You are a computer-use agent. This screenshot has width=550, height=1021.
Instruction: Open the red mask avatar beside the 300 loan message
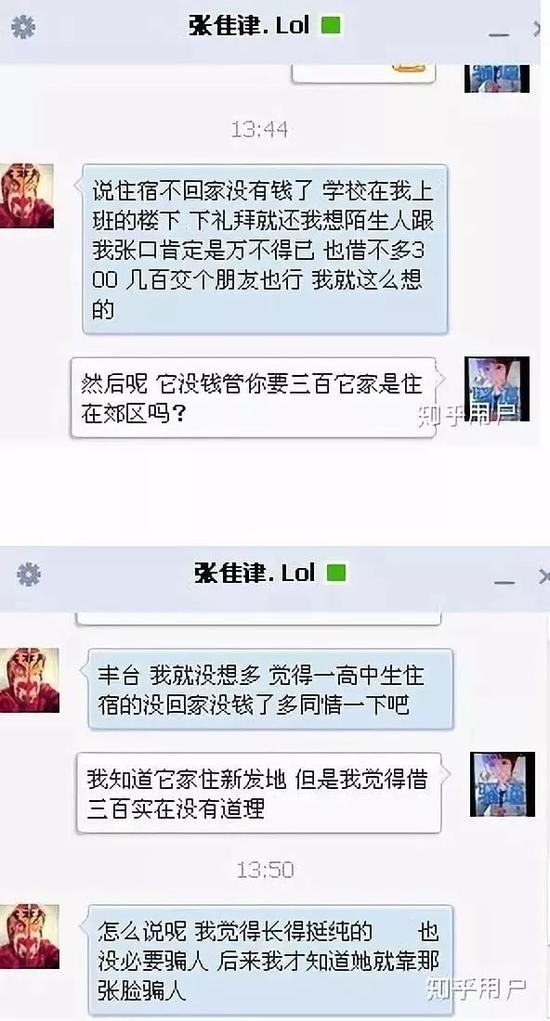[x=26, y=195]
